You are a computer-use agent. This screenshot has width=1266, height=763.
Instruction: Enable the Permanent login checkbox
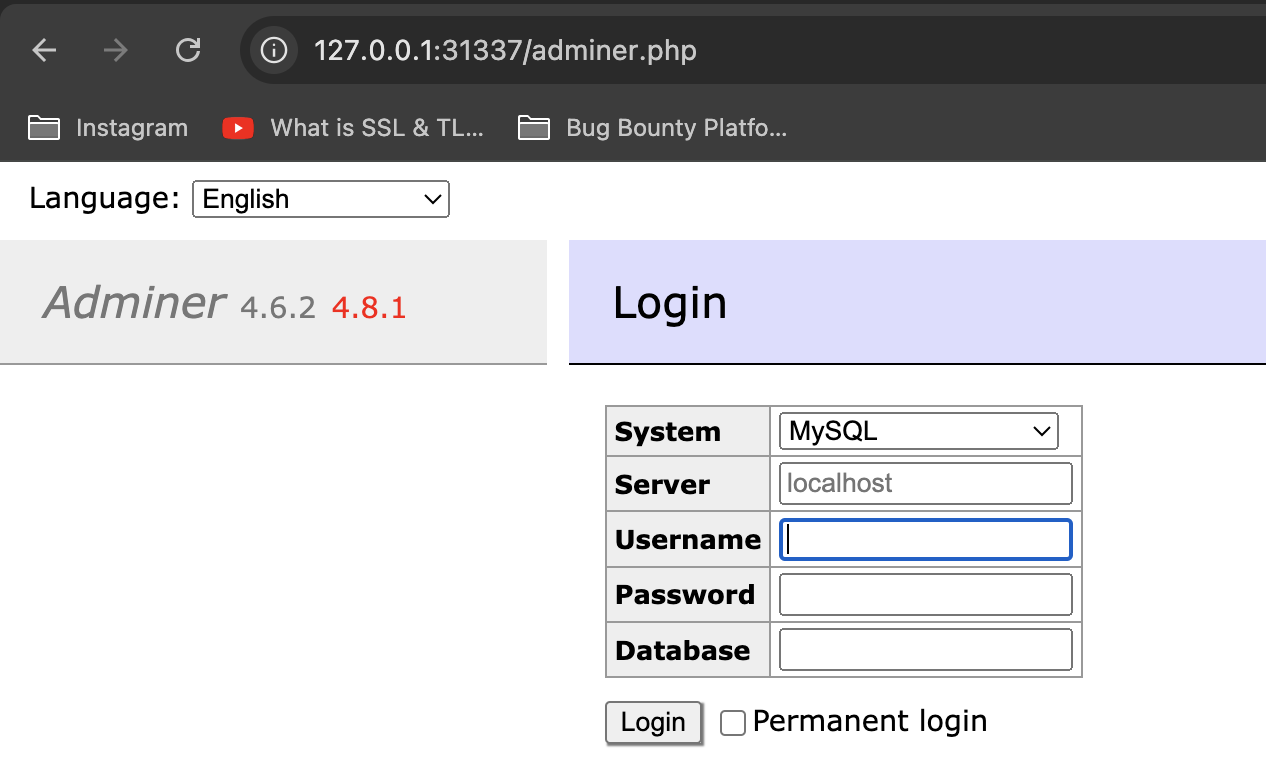[x=733, y=723]
